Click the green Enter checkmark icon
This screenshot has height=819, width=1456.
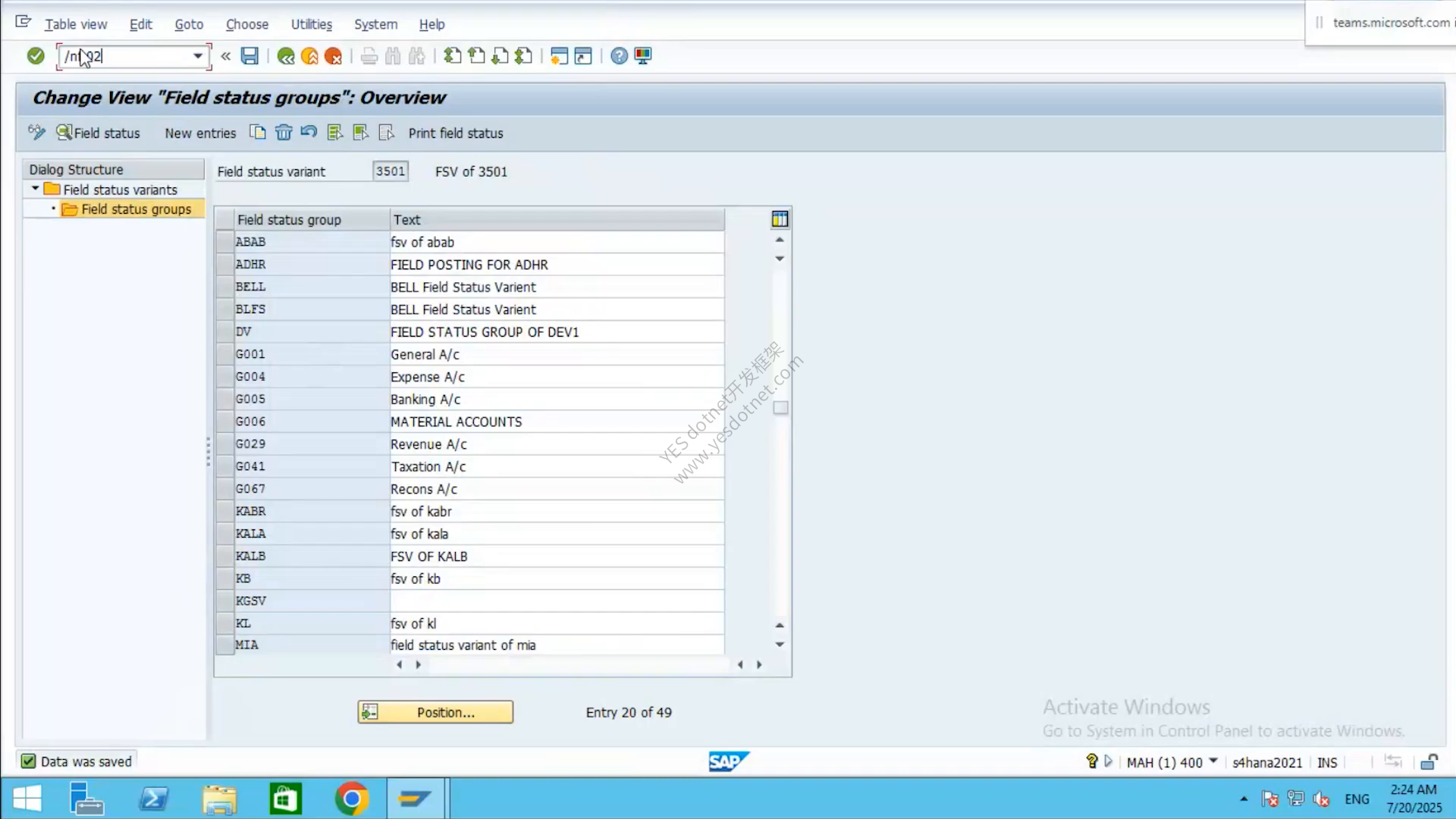tap(36, 56)
